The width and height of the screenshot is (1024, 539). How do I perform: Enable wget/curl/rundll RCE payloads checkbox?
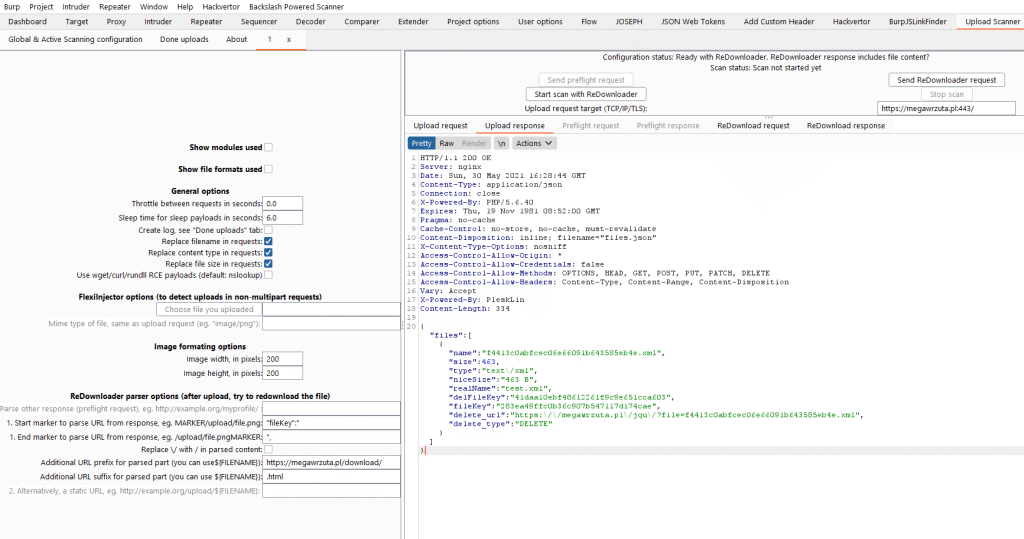pyautogui.click(x=268, y=275)
